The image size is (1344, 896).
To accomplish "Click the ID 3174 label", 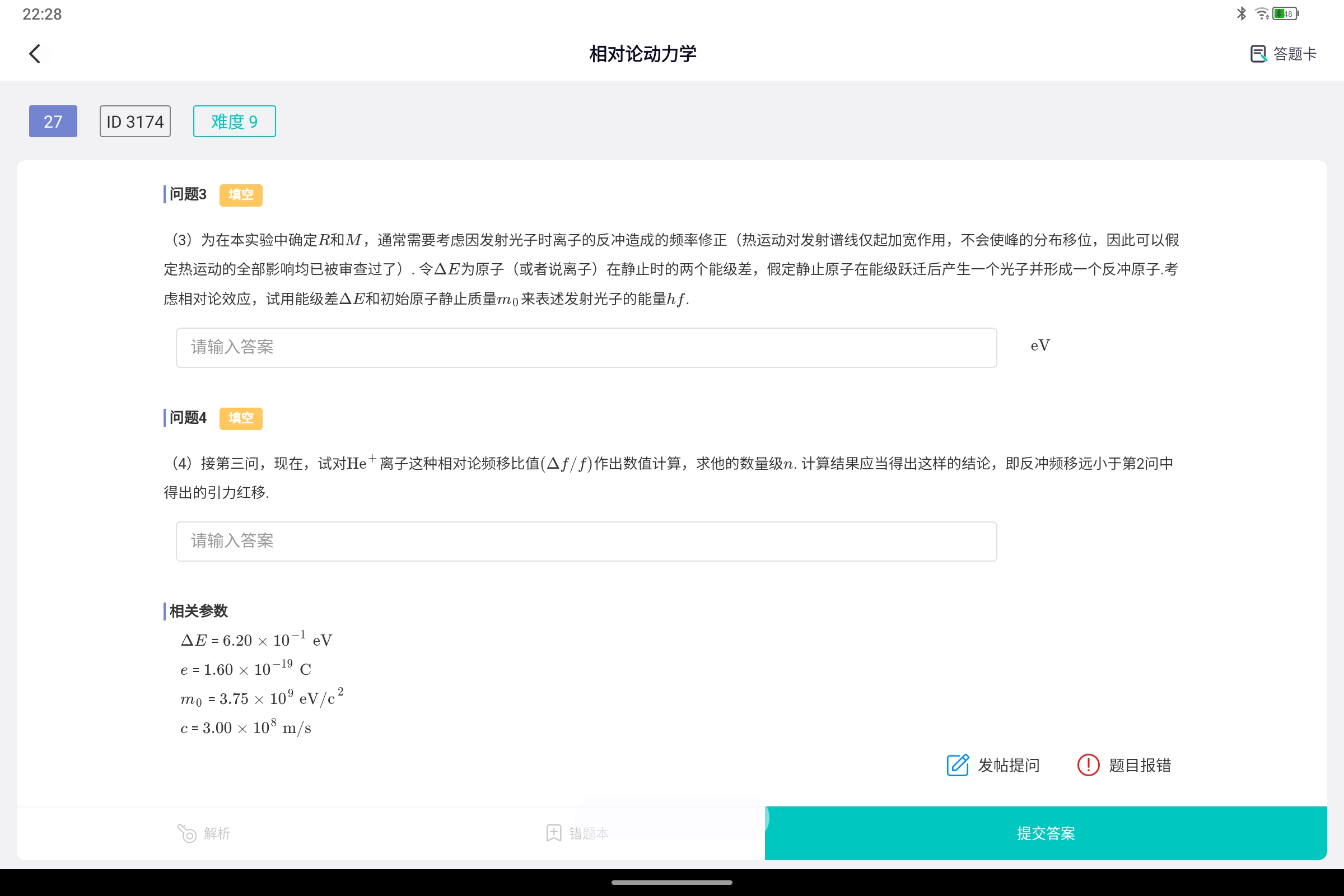I will click(x=134, y=121).
